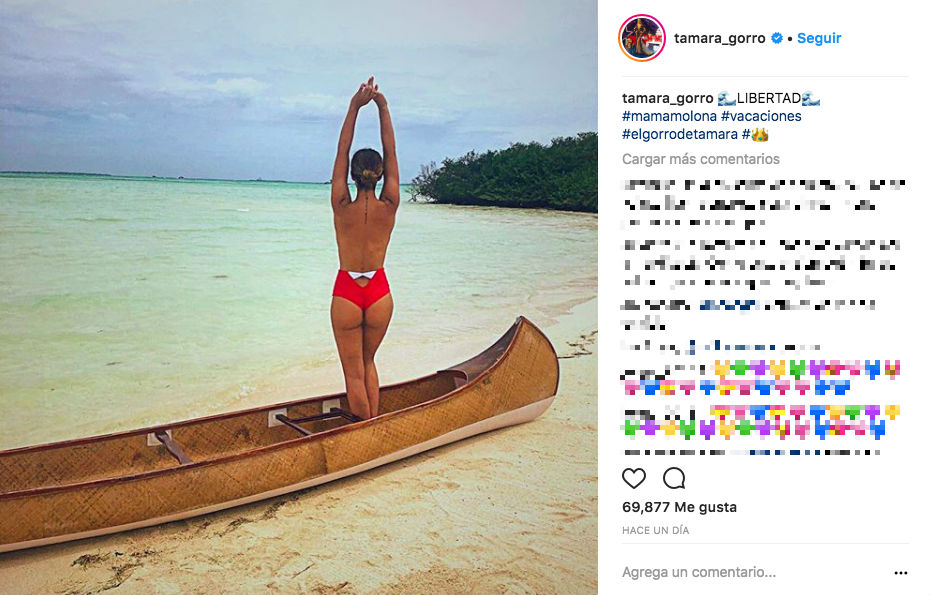Click the first blurred comment text
The image size is (930, 595).
tap(764, 203)
